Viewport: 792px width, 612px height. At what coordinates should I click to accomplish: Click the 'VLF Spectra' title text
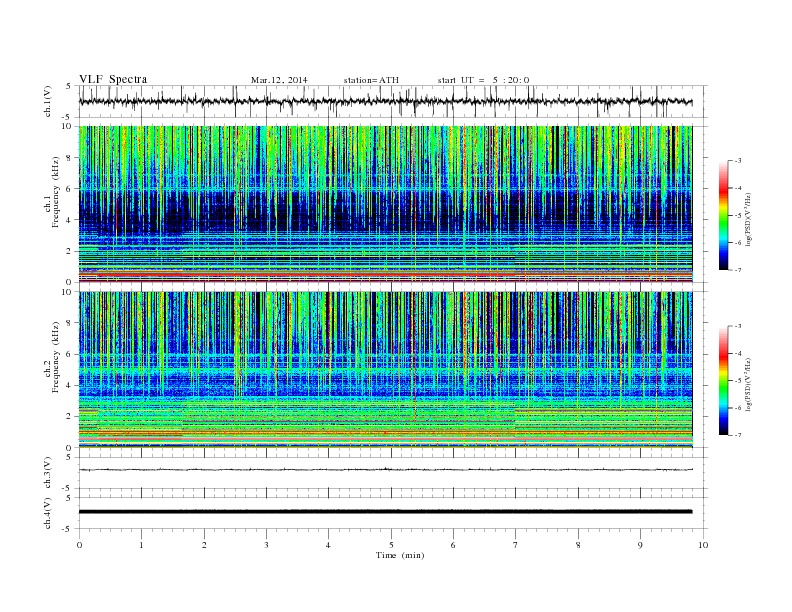click(x=113, y=79)
